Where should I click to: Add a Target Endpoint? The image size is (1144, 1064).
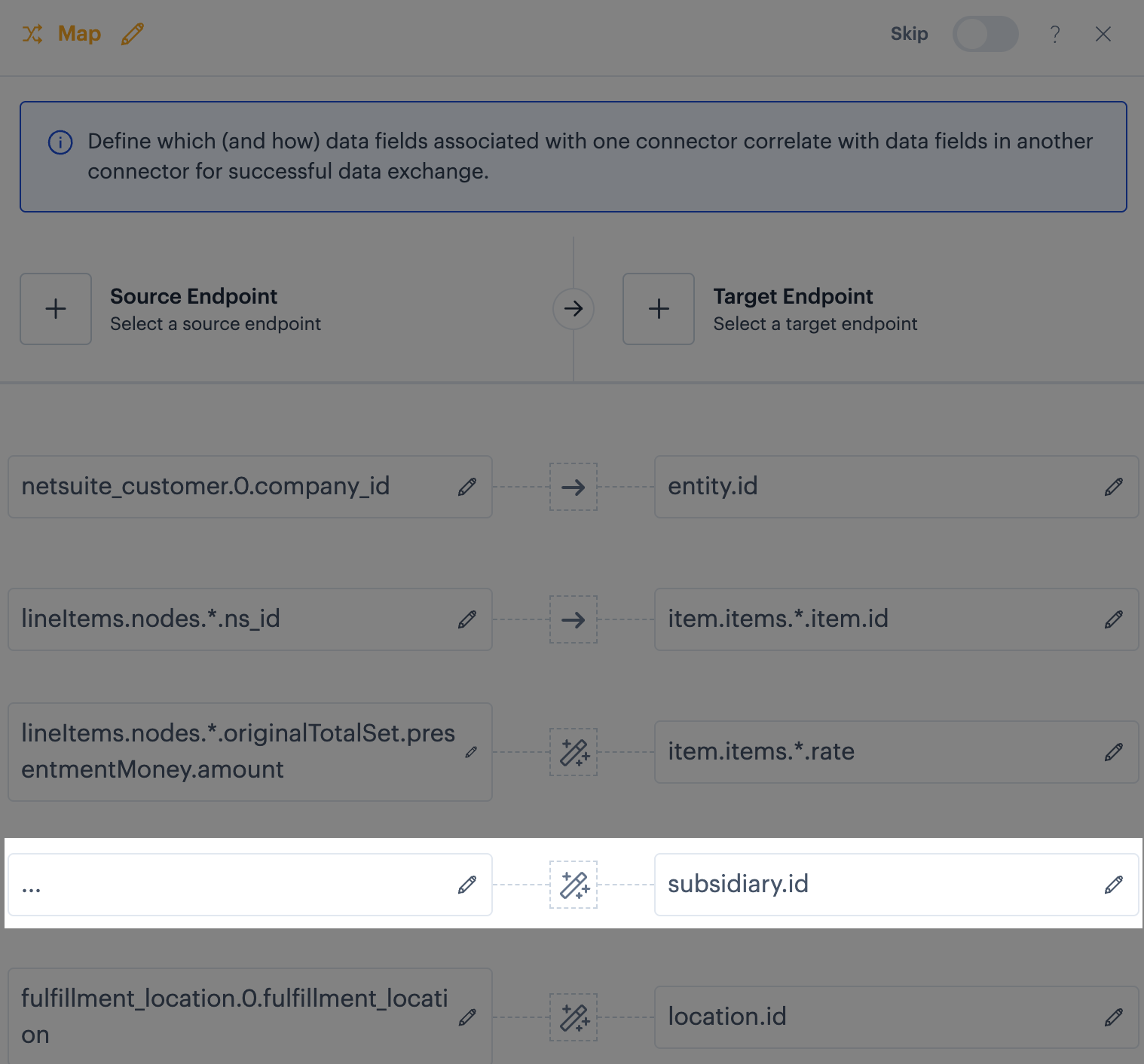[659, 309]
